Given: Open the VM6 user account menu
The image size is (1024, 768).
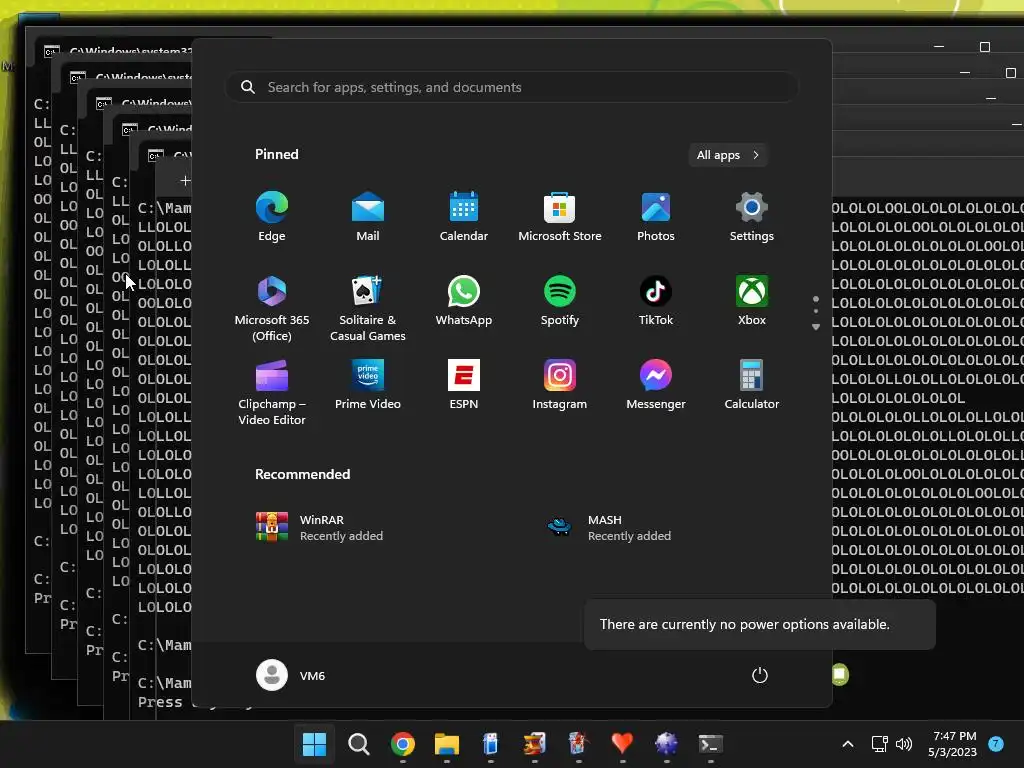Looking at the screenshot, I should (x=291, y=675).
